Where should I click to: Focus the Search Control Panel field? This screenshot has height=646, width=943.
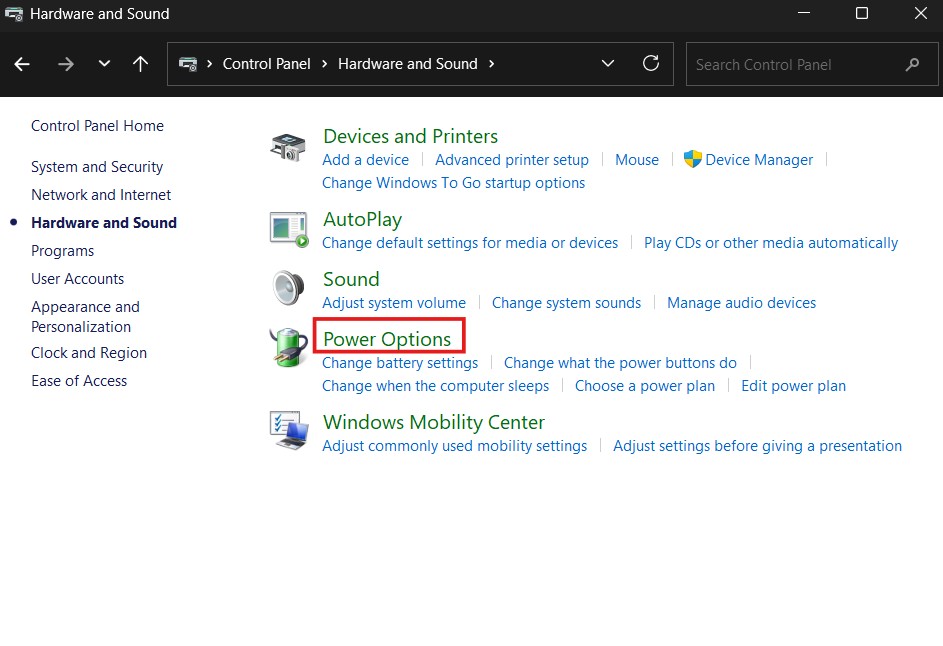click(x=812, y=64)
